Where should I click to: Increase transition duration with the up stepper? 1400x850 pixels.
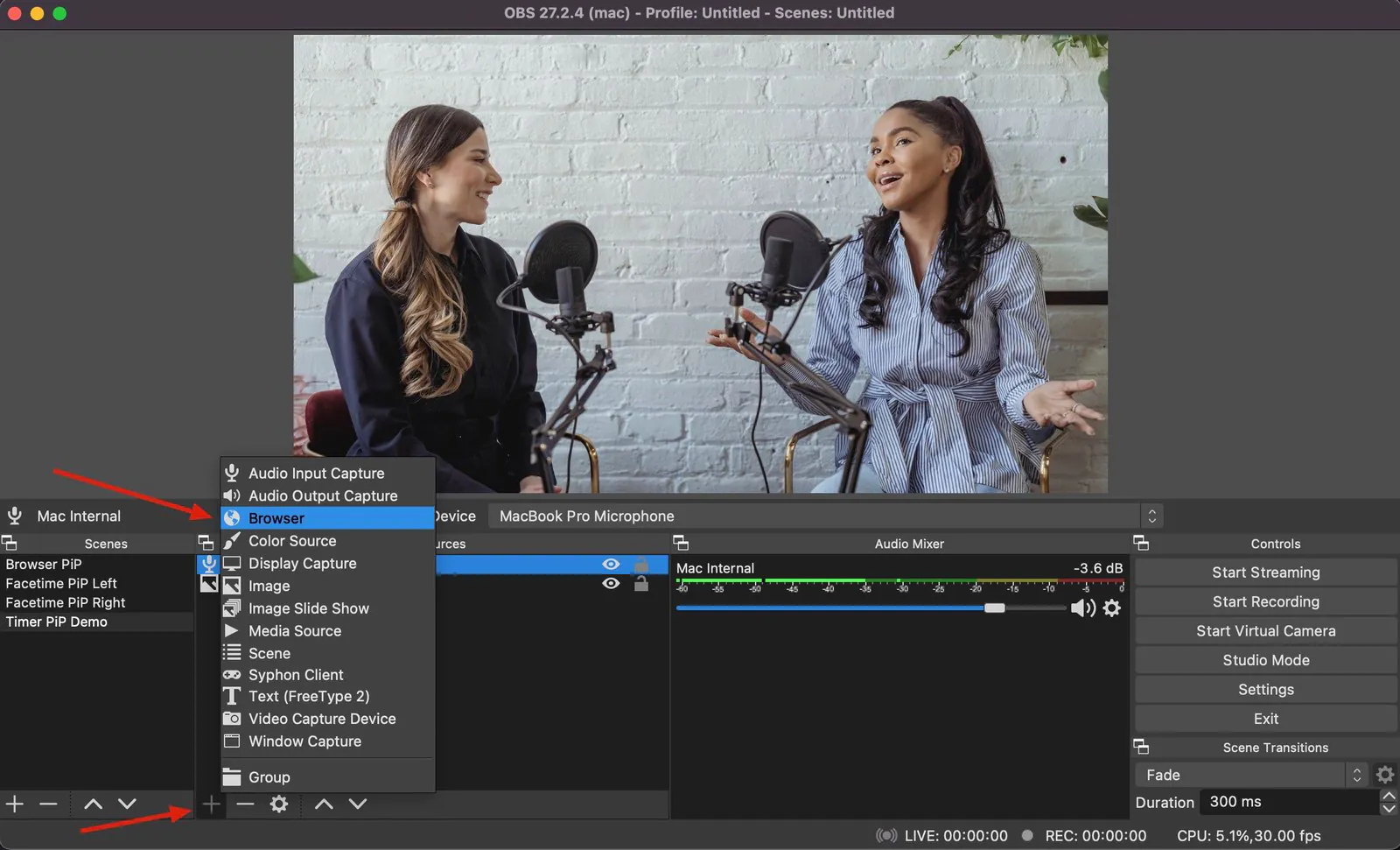tap(1389, 795)
